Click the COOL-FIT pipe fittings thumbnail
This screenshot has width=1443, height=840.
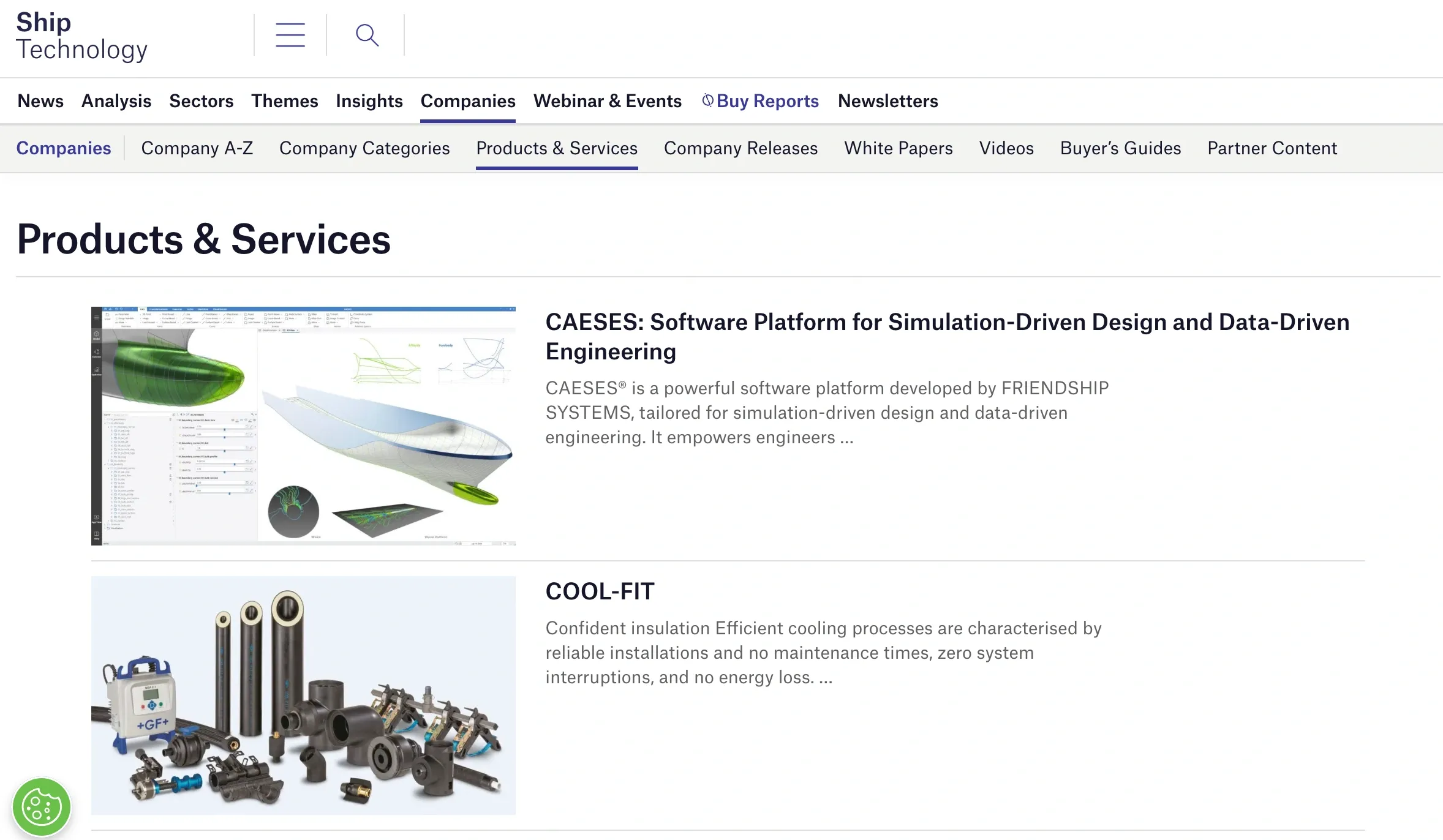303,695
